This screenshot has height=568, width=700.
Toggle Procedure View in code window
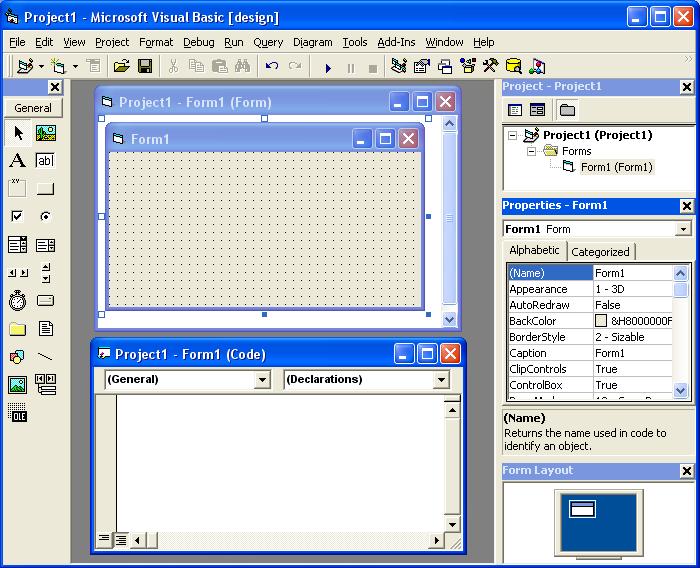[104, 540]
